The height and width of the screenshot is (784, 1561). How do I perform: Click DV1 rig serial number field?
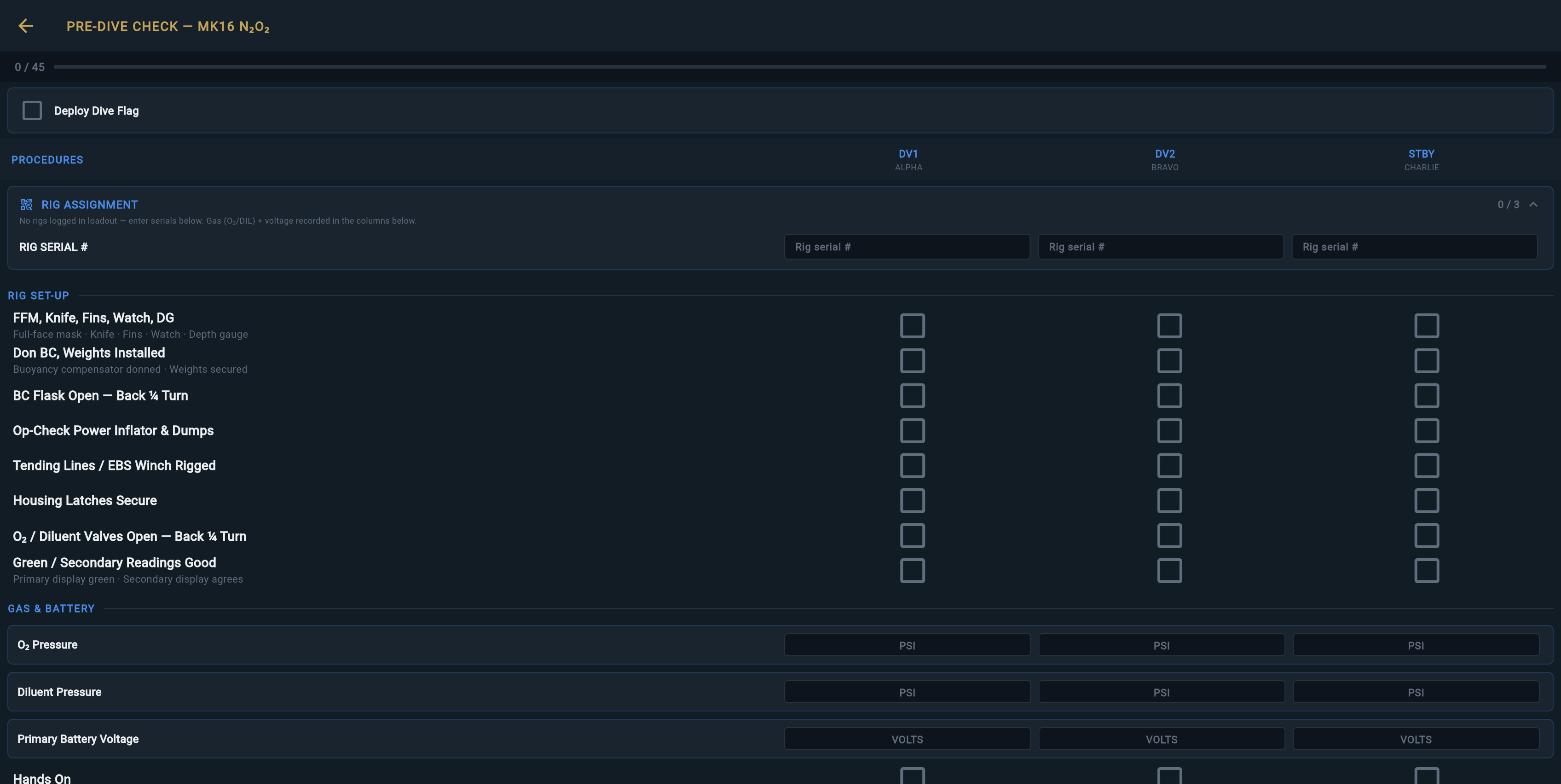click(907, 247)
